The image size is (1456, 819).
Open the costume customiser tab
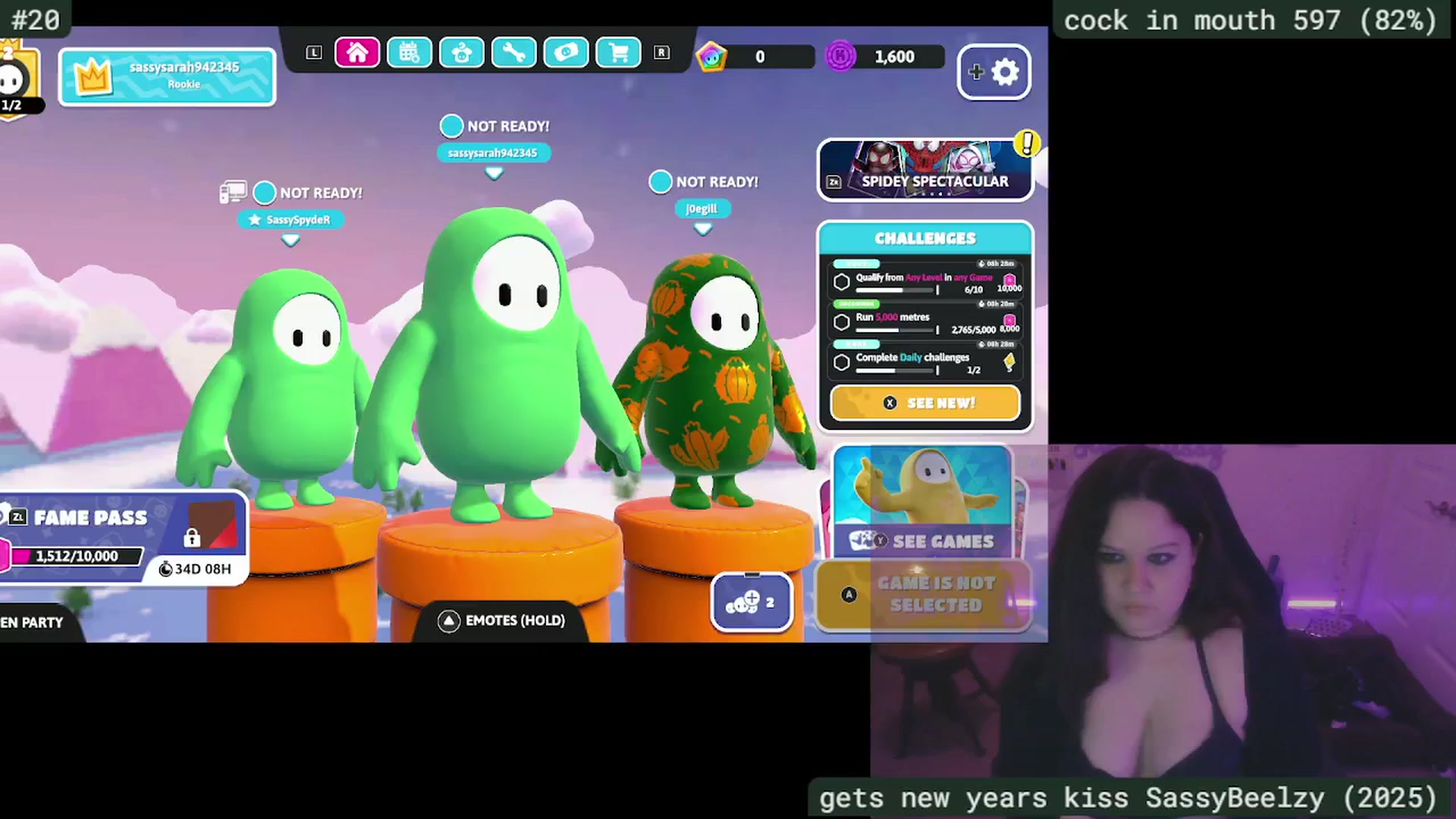tap(461, 52)
